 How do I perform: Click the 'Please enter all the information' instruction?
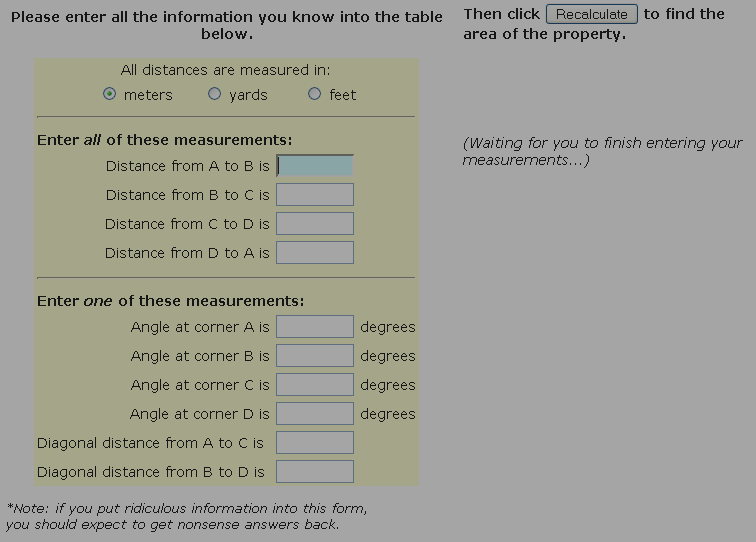[x=226, y=26]
